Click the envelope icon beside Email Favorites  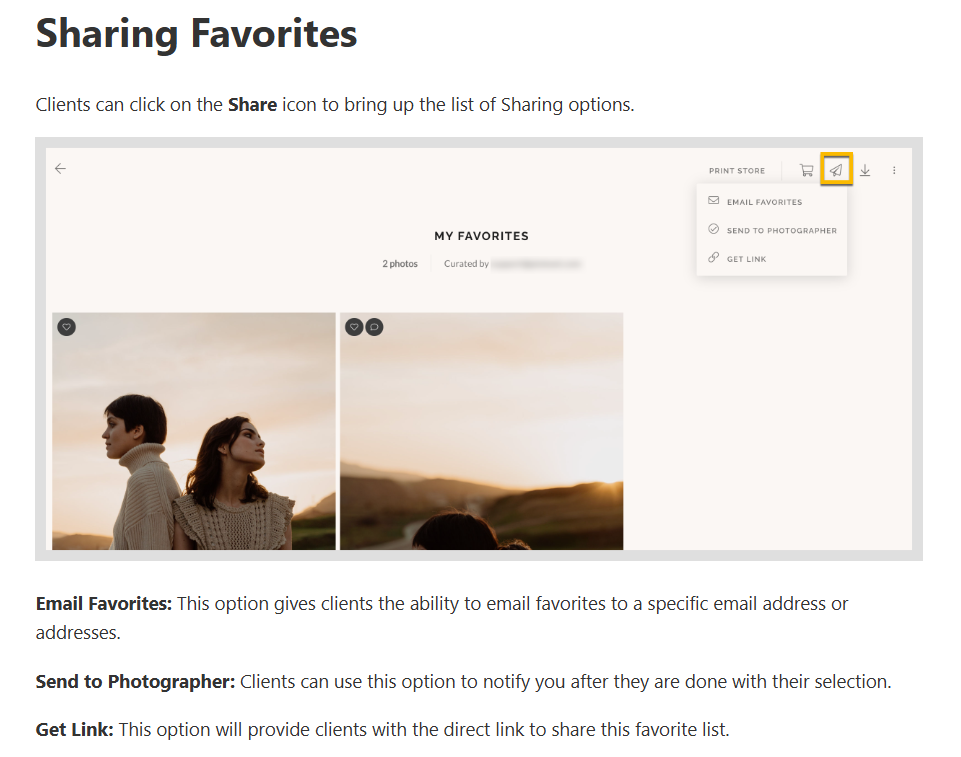tap(713, 200)
